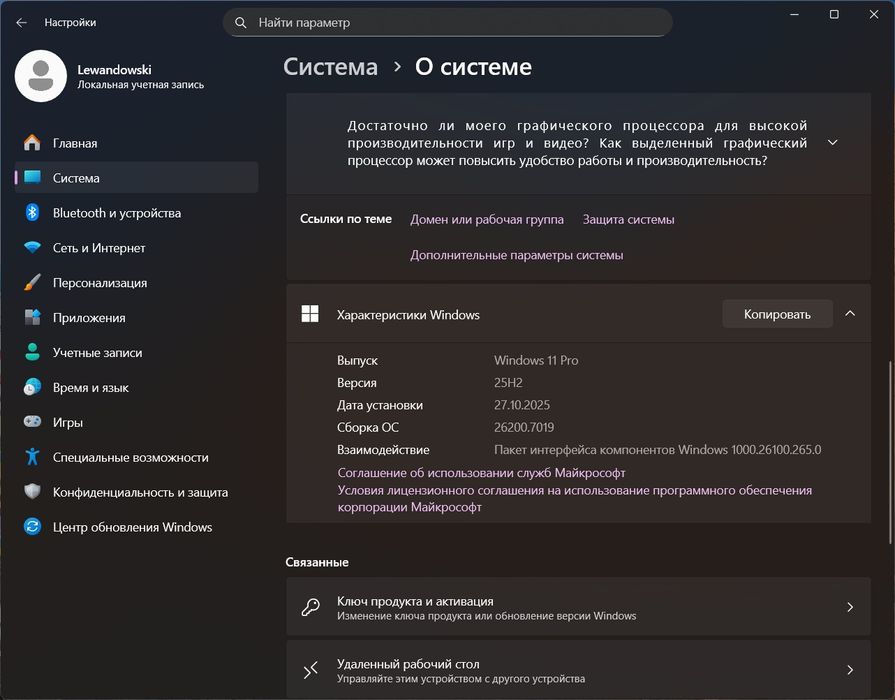Viewport: 895px width, 700px height.
Task: Click the Пакет интерфейса компонентов Windows value
Action: point(658,450)
